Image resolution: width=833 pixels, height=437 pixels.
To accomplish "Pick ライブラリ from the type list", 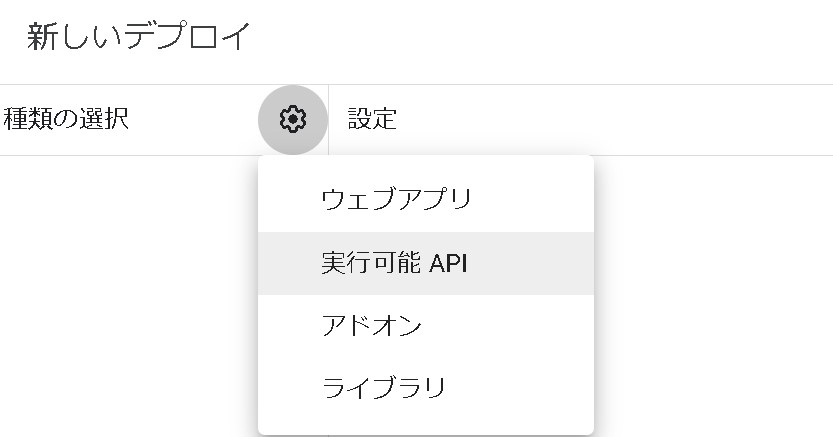I will [383, 388].
